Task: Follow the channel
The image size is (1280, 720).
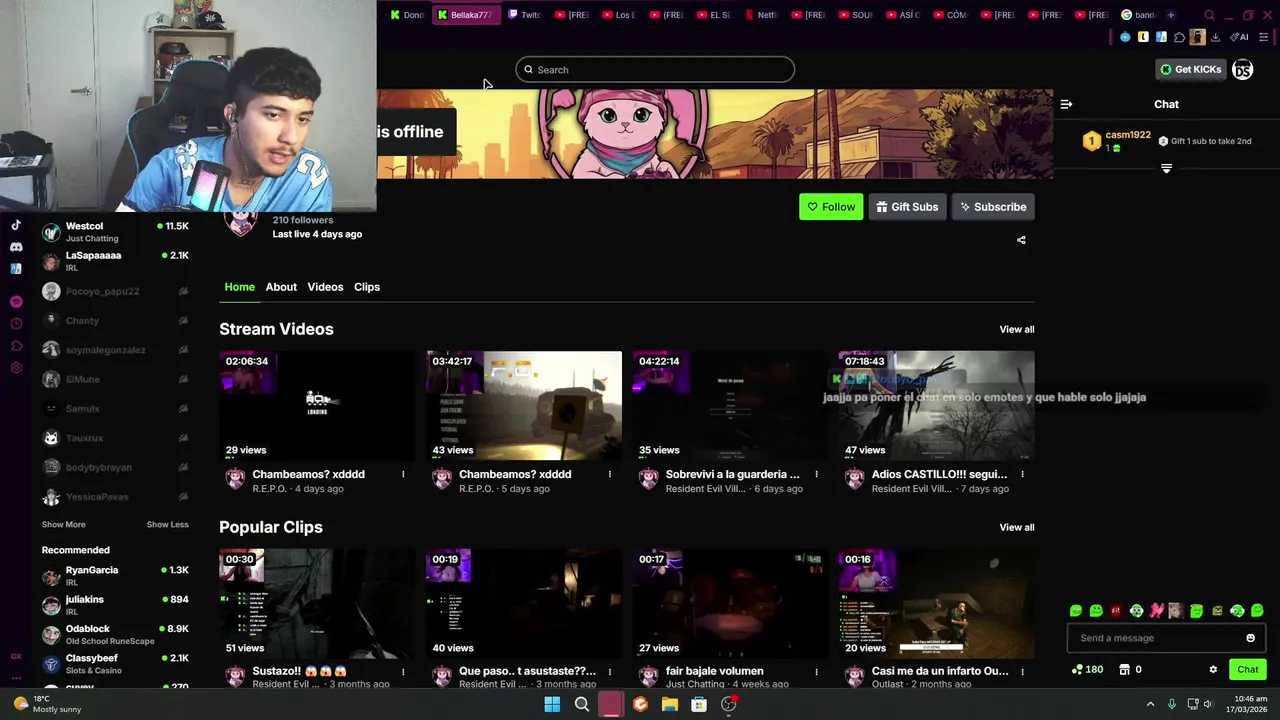Action: pos(831,207)
